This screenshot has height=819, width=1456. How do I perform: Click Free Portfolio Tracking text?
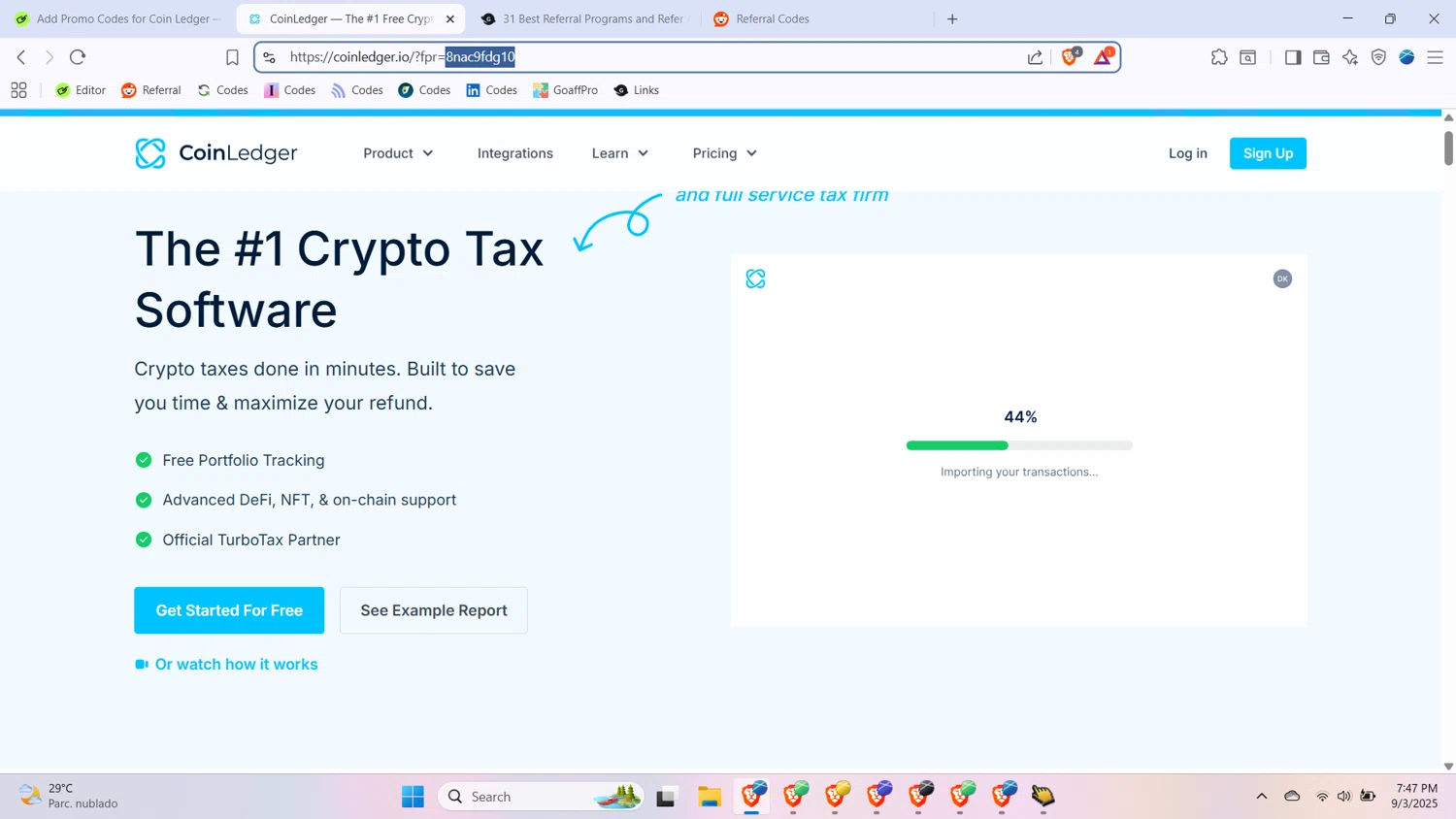click(244, 460)
